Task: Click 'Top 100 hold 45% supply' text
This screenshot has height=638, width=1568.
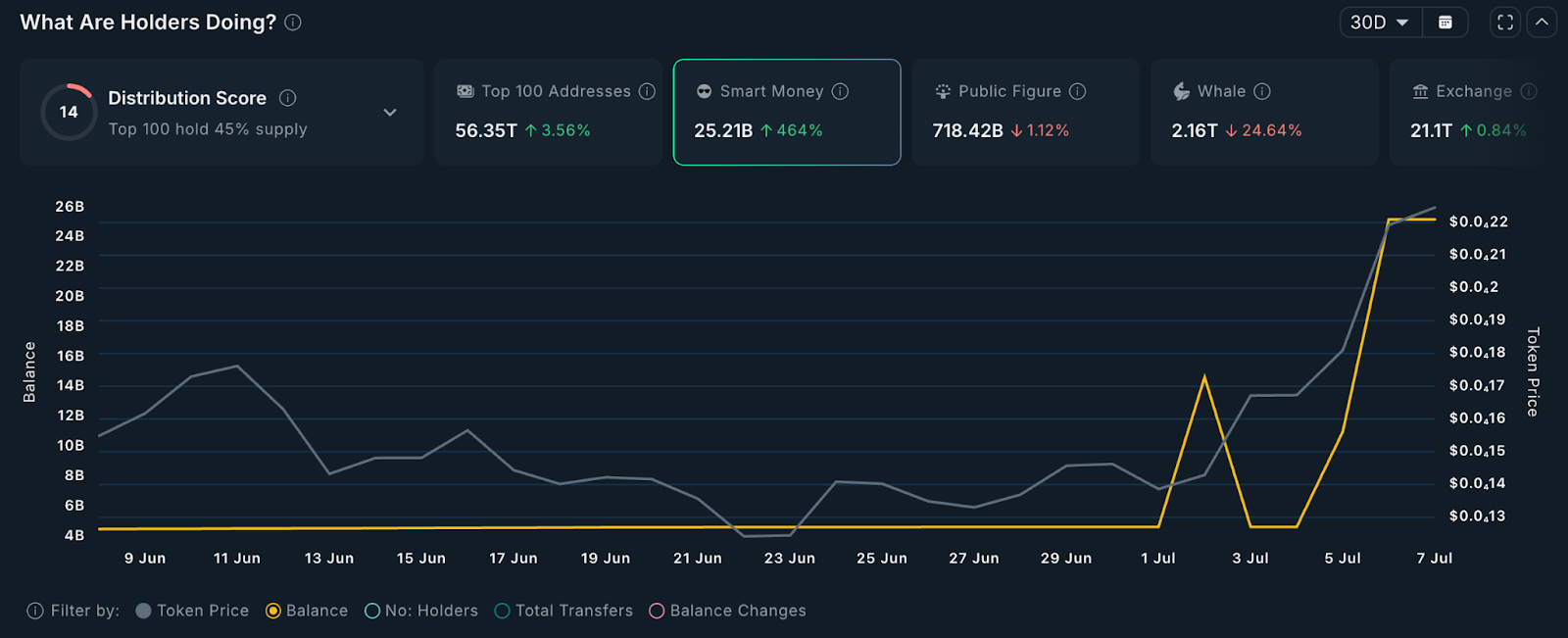Action: [x=208, y=129]
